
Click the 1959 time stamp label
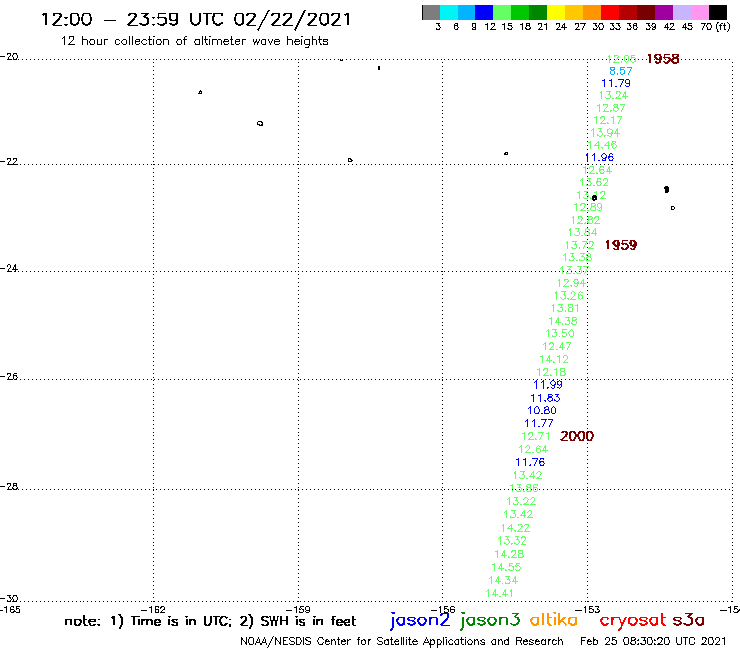(621, 245)
